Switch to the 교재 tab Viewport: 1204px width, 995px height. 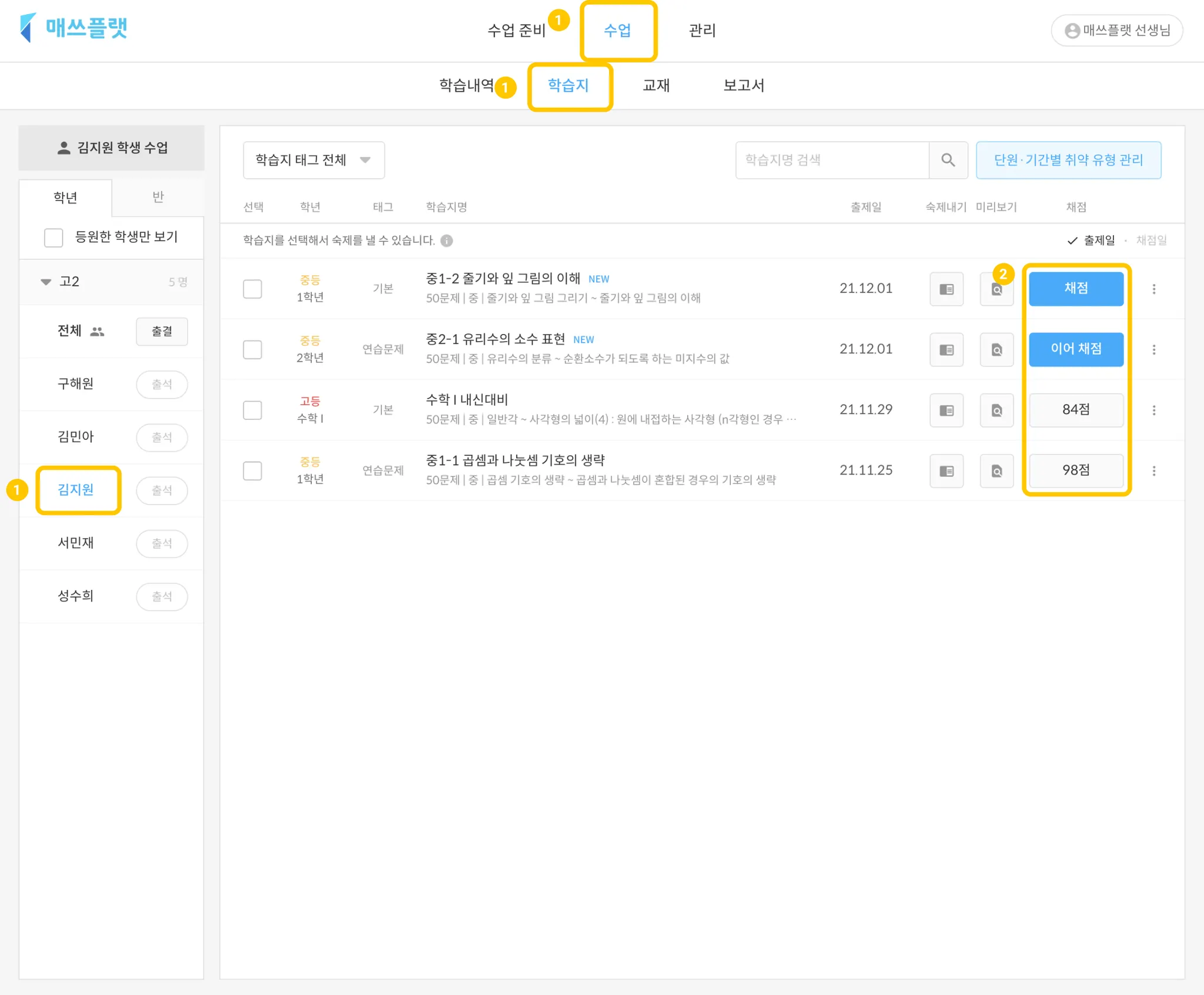click(656, 86)
